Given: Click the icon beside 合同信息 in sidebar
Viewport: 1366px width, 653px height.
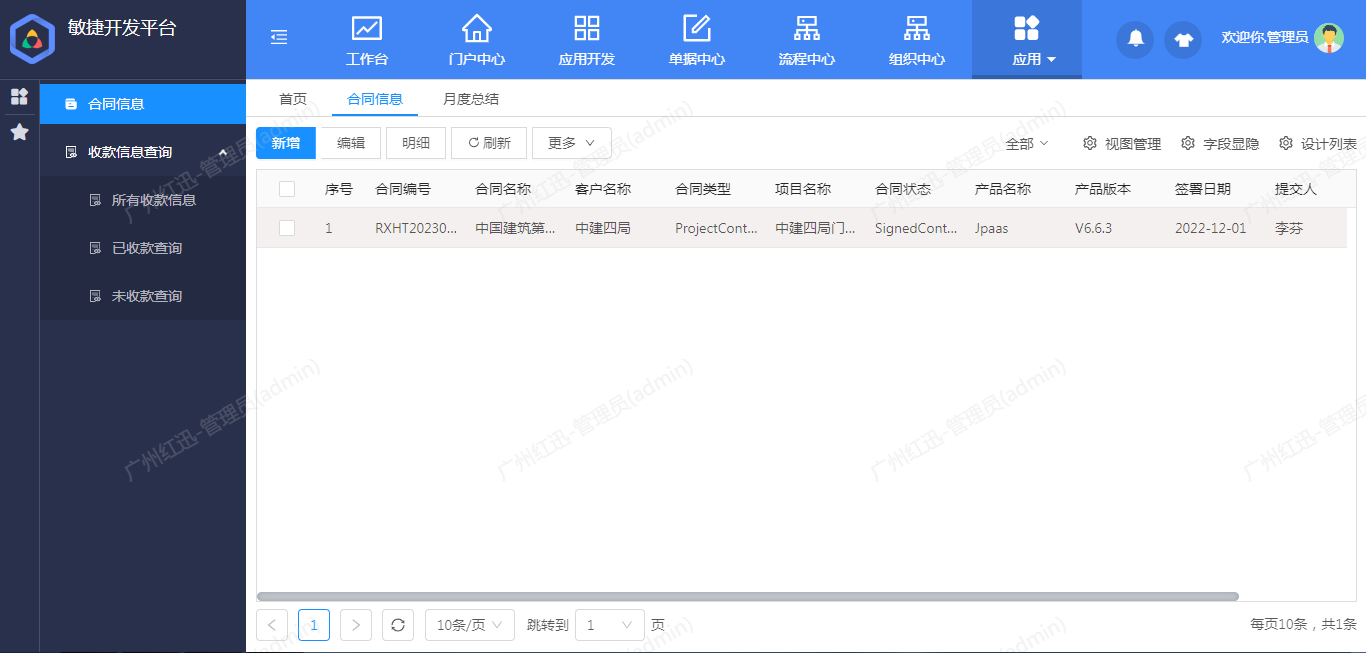Looking at the screenshot, I should point(71,104).
